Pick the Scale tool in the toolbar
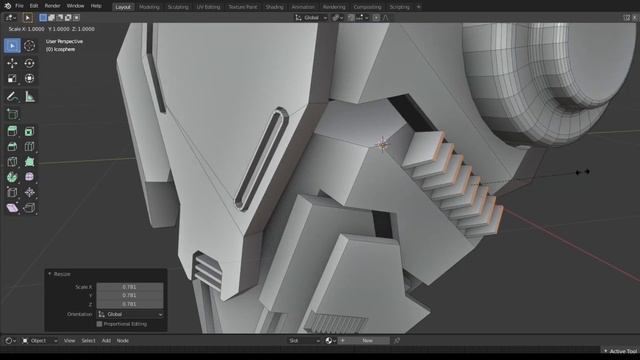Image resolution: width=640 pixels, height=360 pixels. 12,78
